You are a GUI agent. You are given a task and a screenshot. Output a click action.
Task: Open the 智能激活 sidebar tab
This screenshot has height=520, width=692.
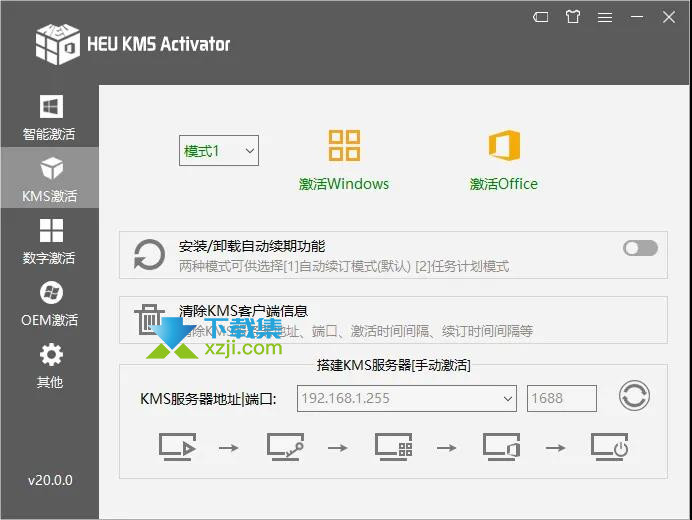click(49, 116)
